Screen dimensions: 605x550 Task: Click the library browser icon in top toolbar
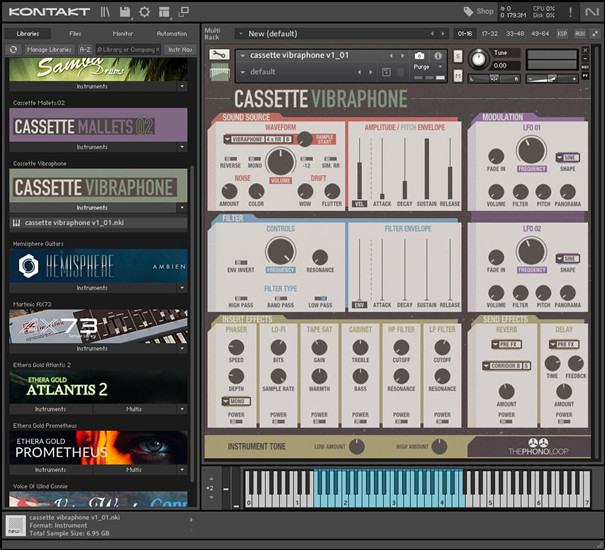pos(105,12)
